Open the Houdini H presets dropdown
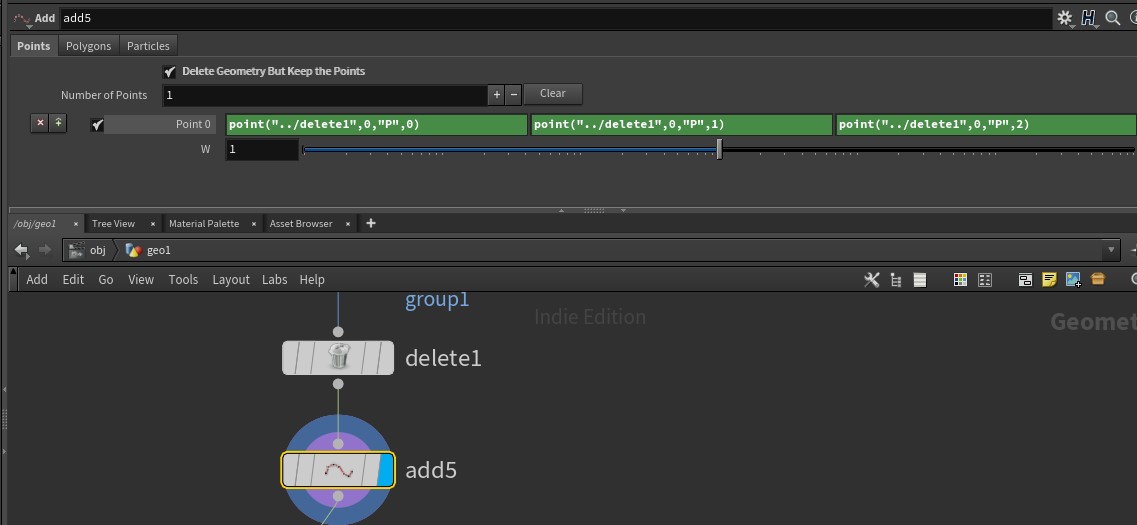 tap(1089, 18)
